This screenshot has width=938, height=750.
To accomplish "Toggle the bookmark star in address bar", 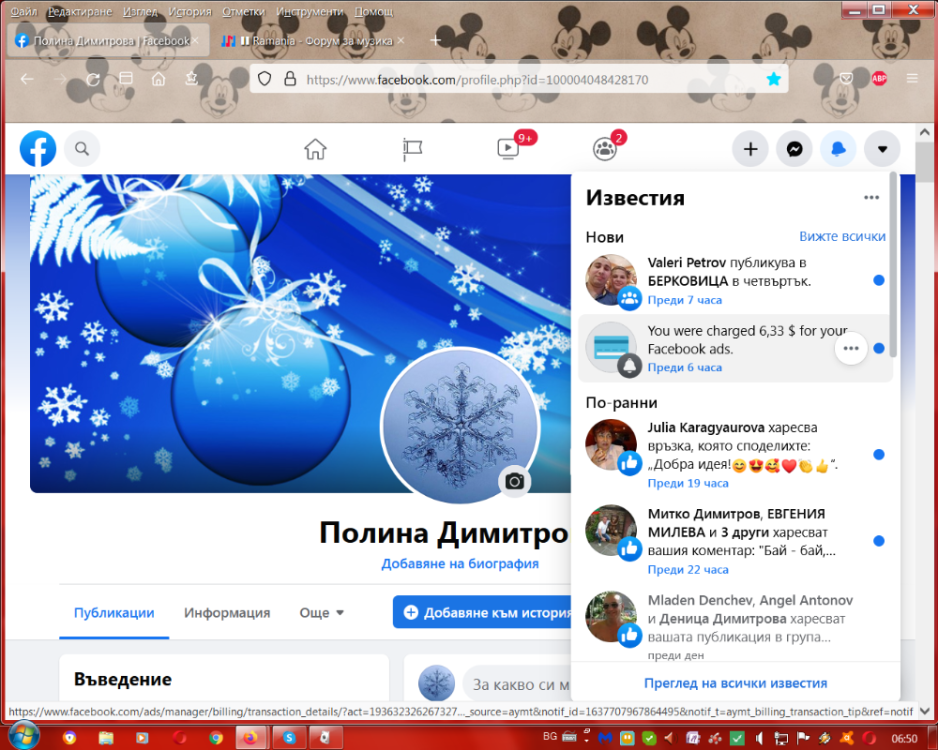I will 773,79.
